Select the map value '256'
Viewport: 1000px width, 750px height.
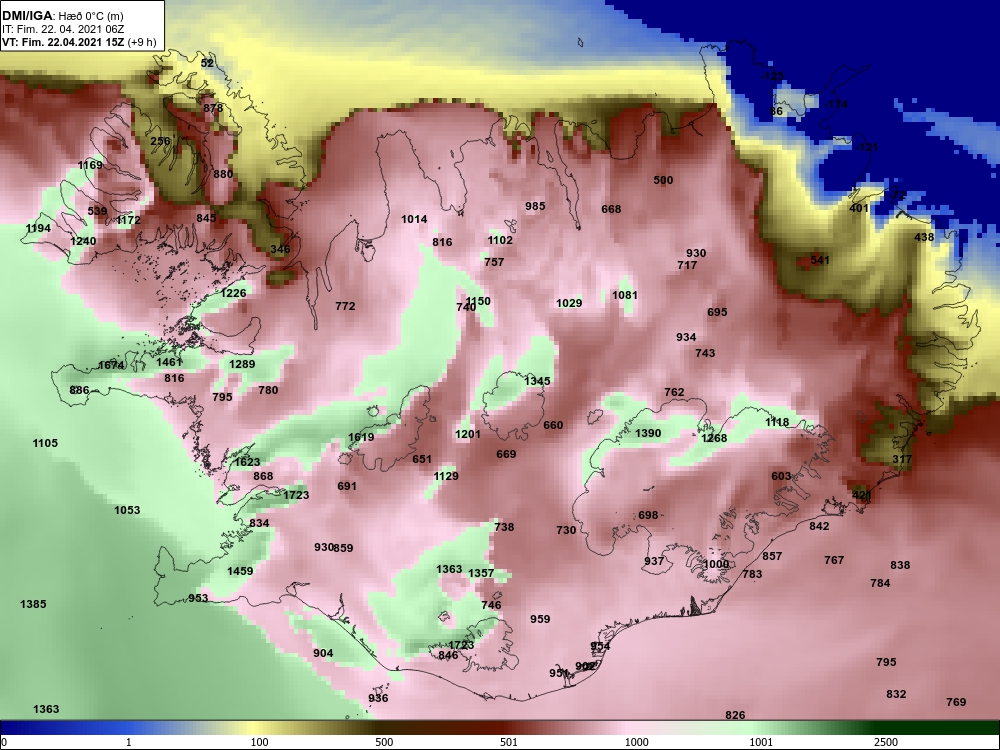tap(160, 141)
